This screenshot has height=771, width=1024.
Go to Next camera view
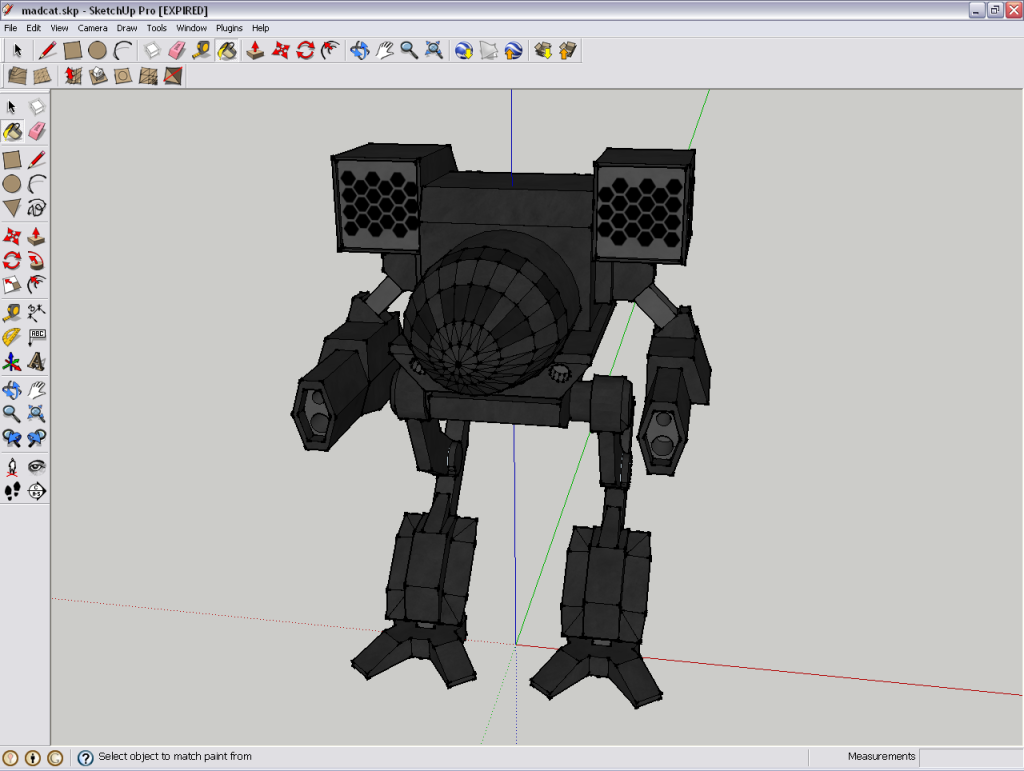[x=37, y=438]
